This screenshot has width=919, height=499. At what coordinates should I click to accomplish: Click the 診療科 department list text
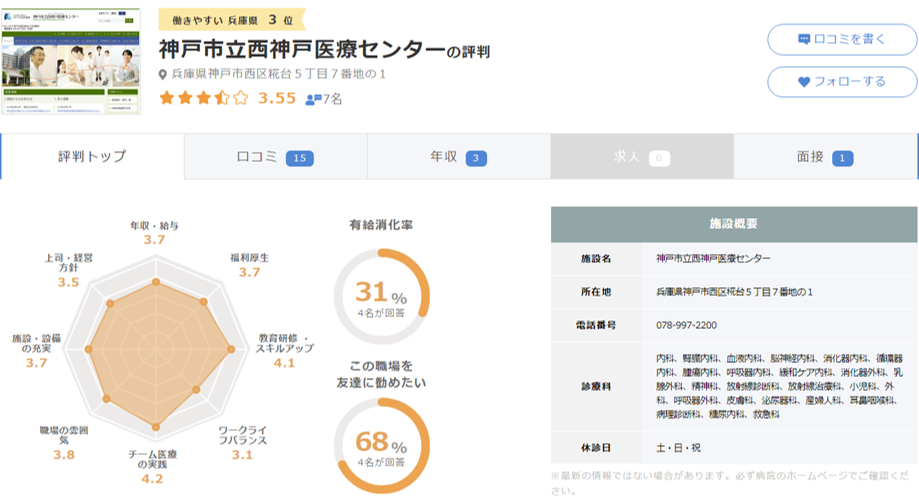(x=780, y=386)
